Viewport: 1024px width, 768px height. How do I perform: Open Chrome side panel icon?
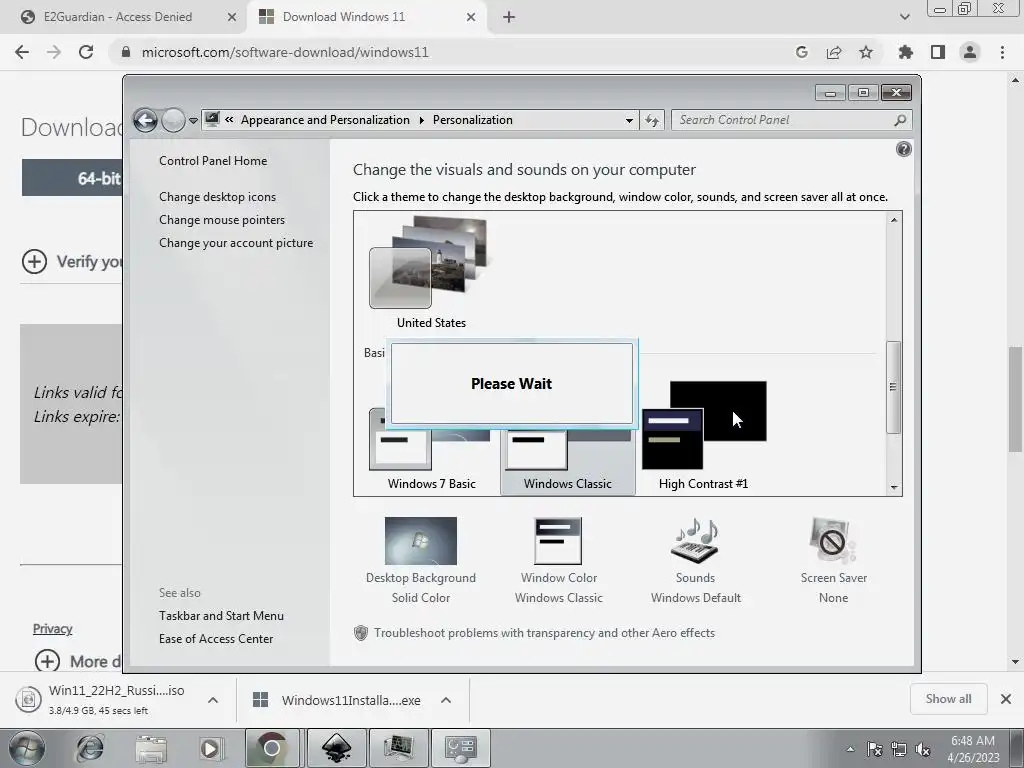coord(937,52)
